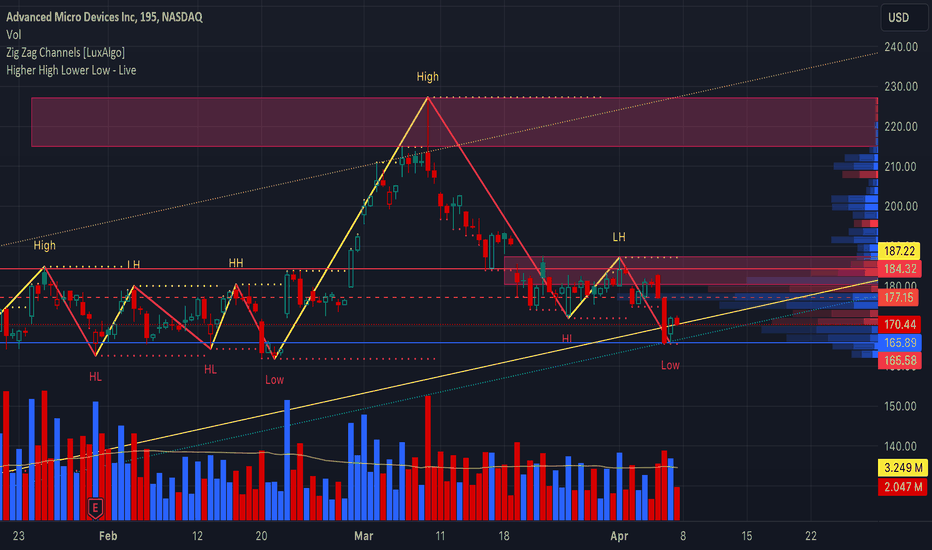This screenshot has width=932, height=550.
Task: Click the 165.58 price label
Action: 899,360
